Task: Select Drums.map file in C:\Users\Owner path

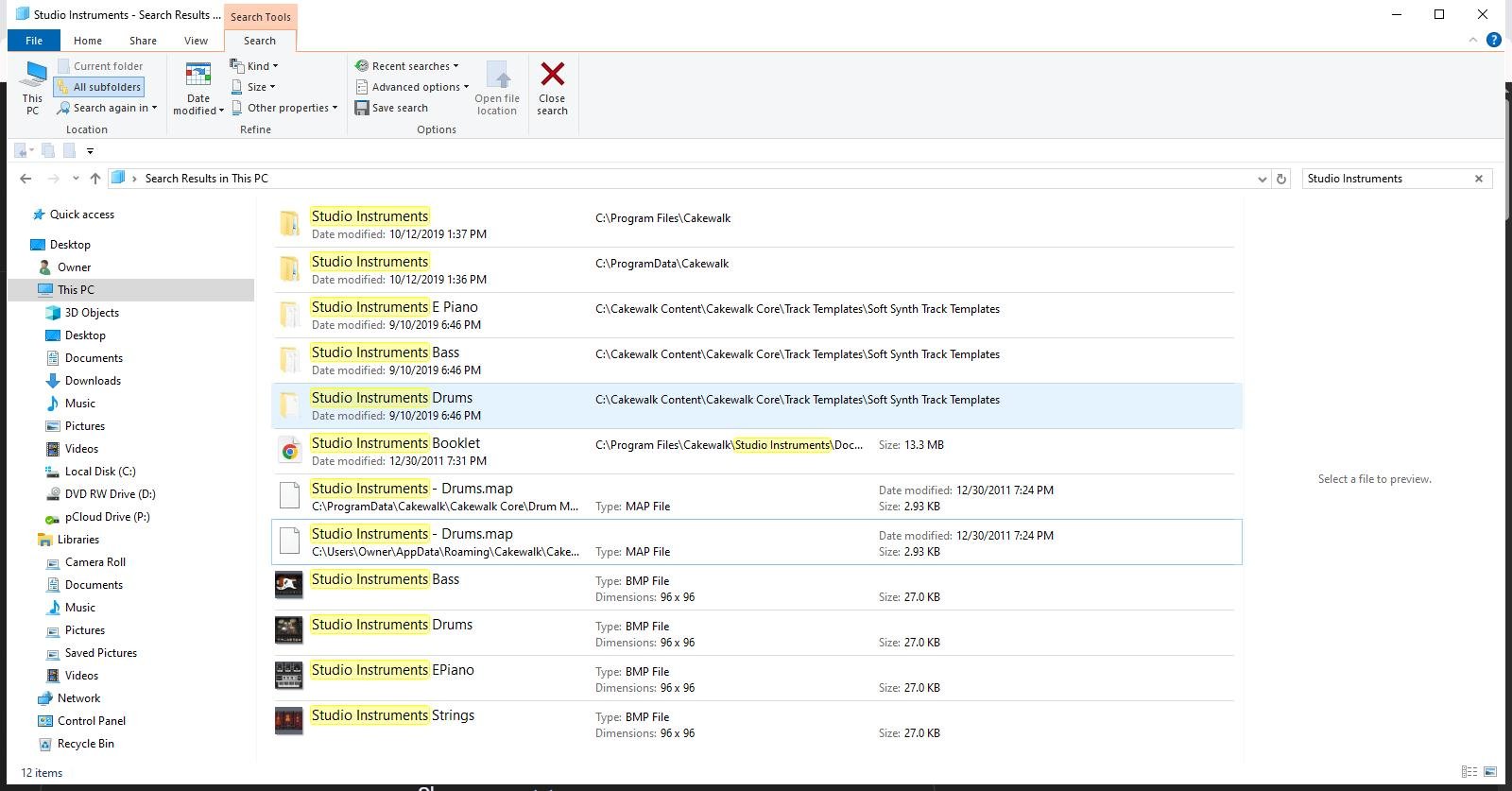Action: (x=757, y=542)
